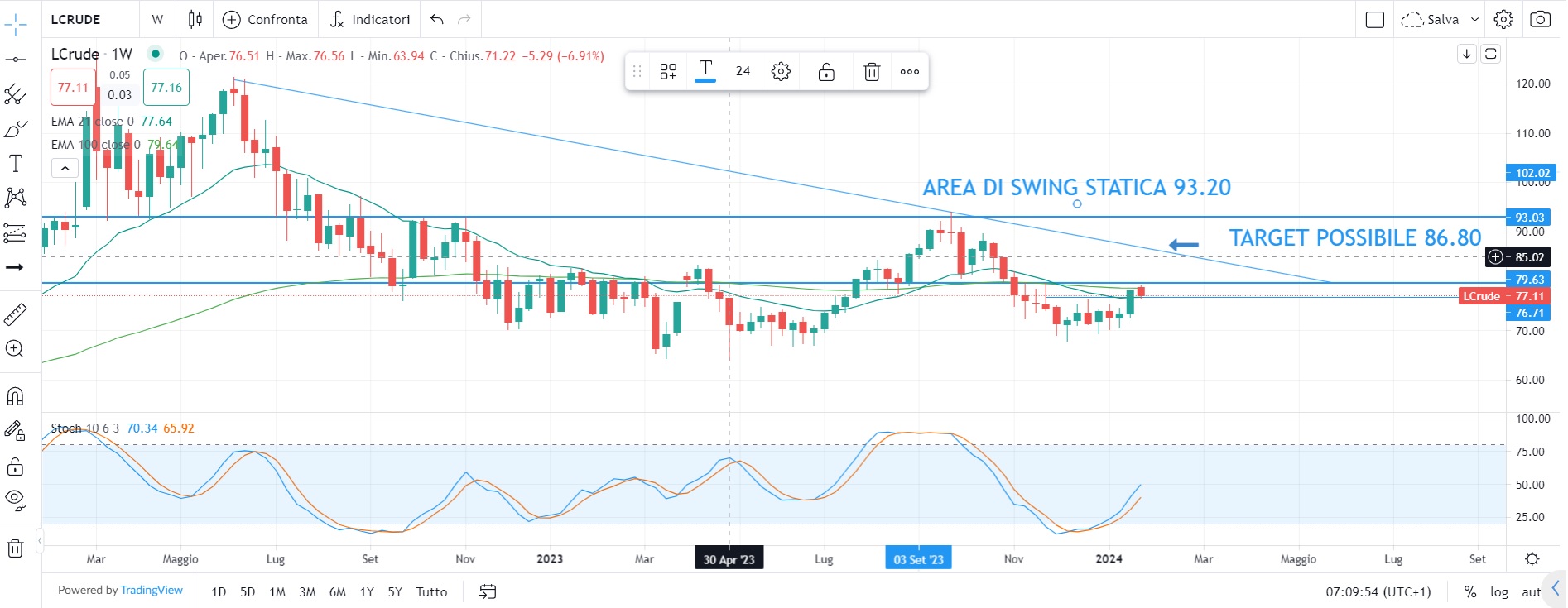Select the Text tool in left sidebar
Image resolution: width=1568 pixels, height=608 pixels.
click(15, 163)
